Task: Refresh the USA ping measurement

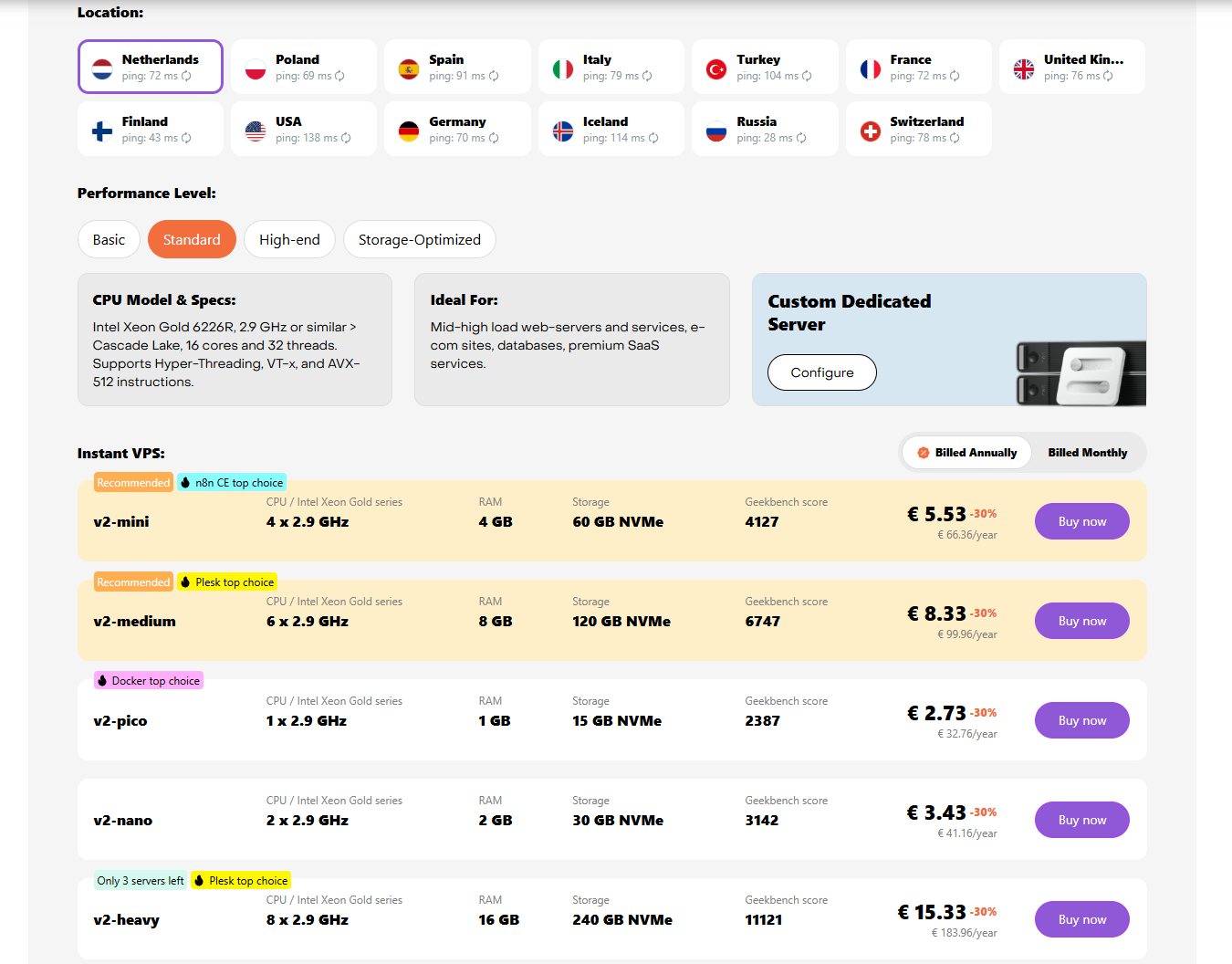Action: click(x=346, y=139)
